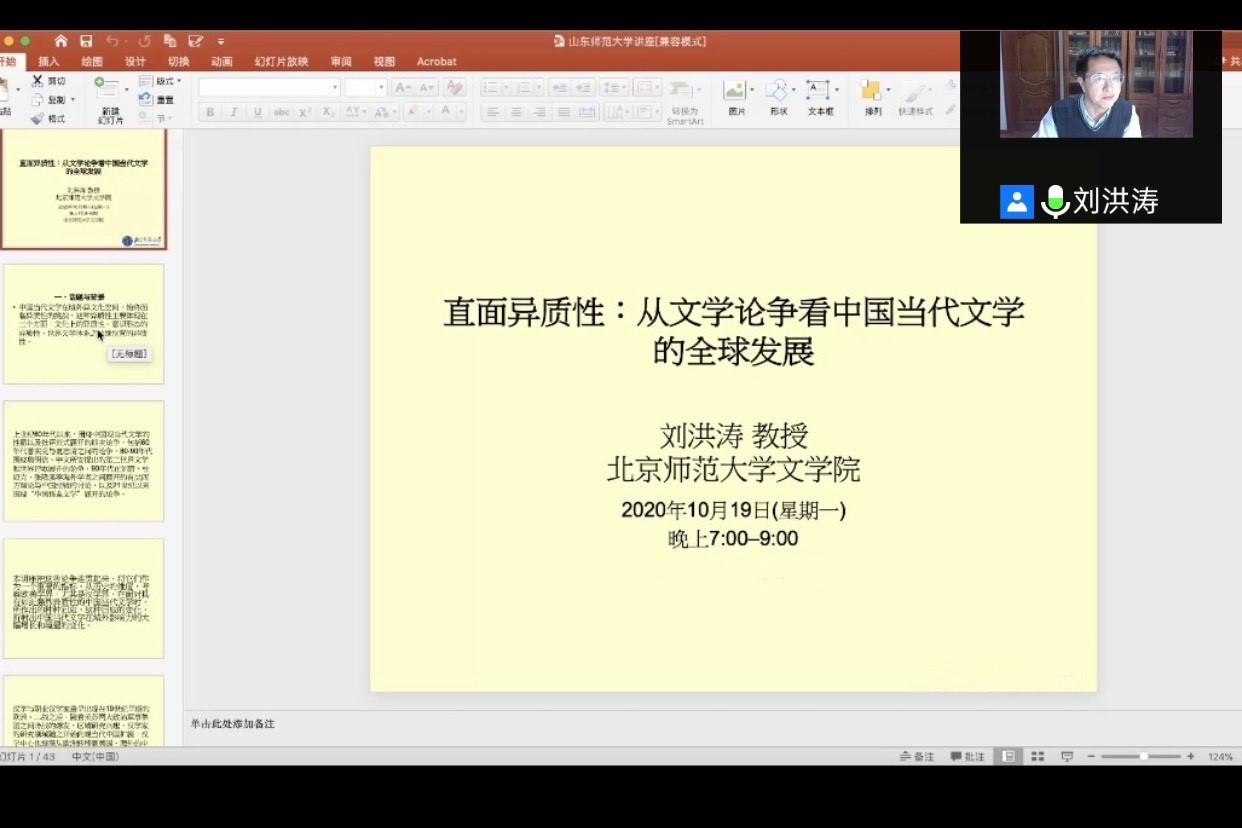Open the Customize Quick Access Toolbar arrow

[221, 42]
